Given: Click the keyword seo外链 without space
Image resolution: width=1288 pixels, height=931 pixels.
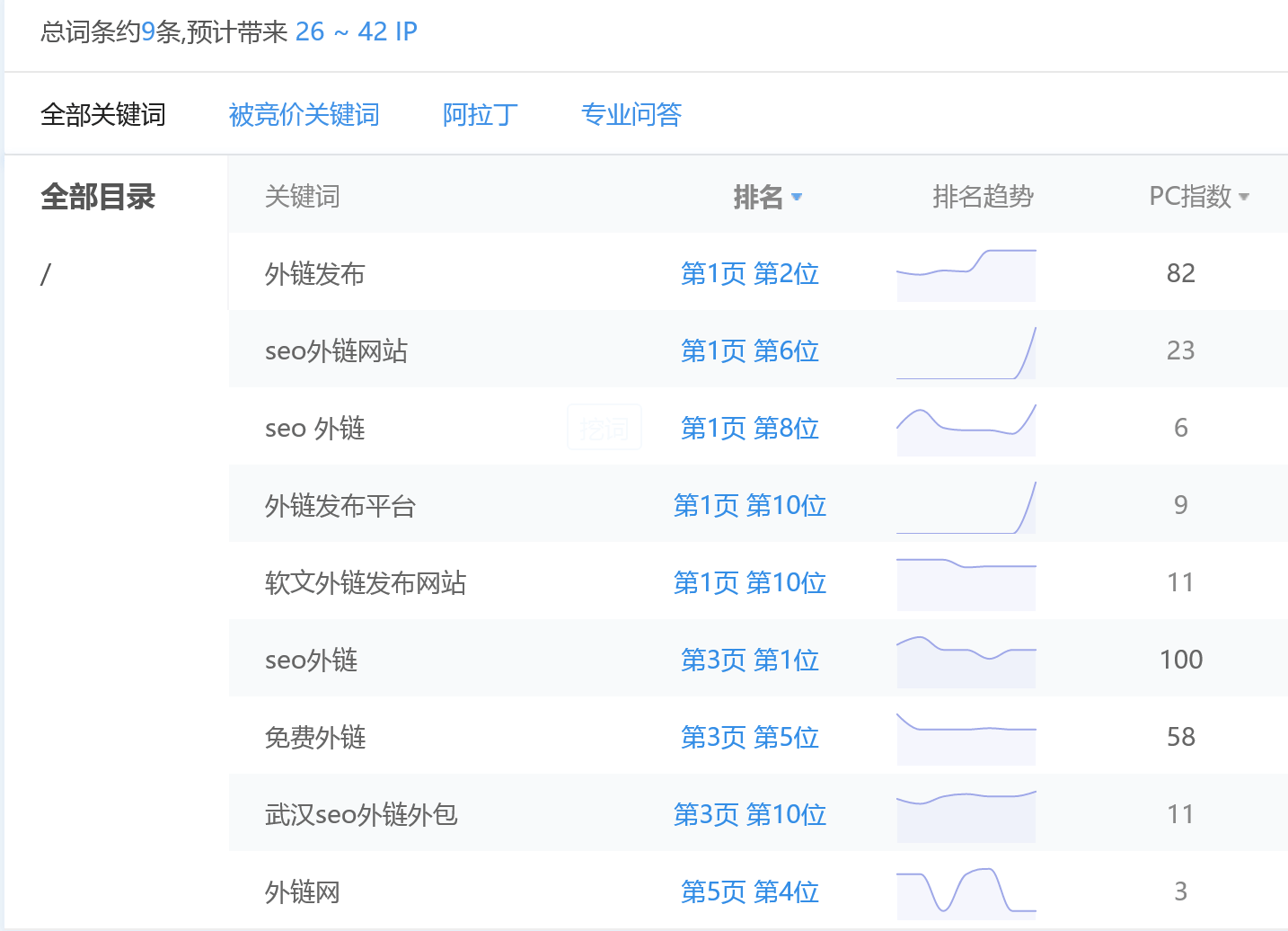Looking at the screenshot, I should point(312,661).
